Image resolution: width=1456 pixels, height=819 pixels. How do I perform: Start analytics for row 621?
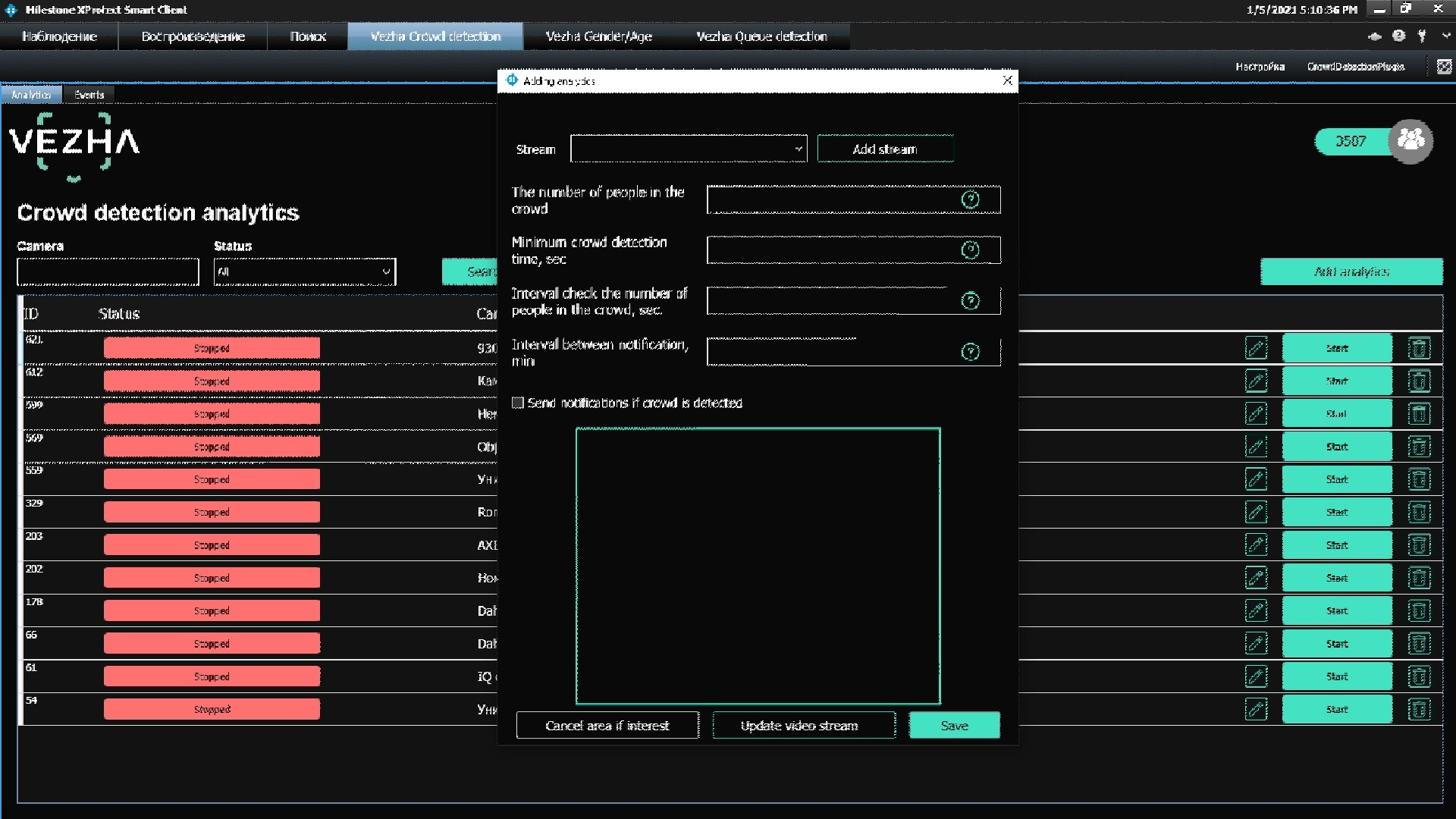[1337, 348]
